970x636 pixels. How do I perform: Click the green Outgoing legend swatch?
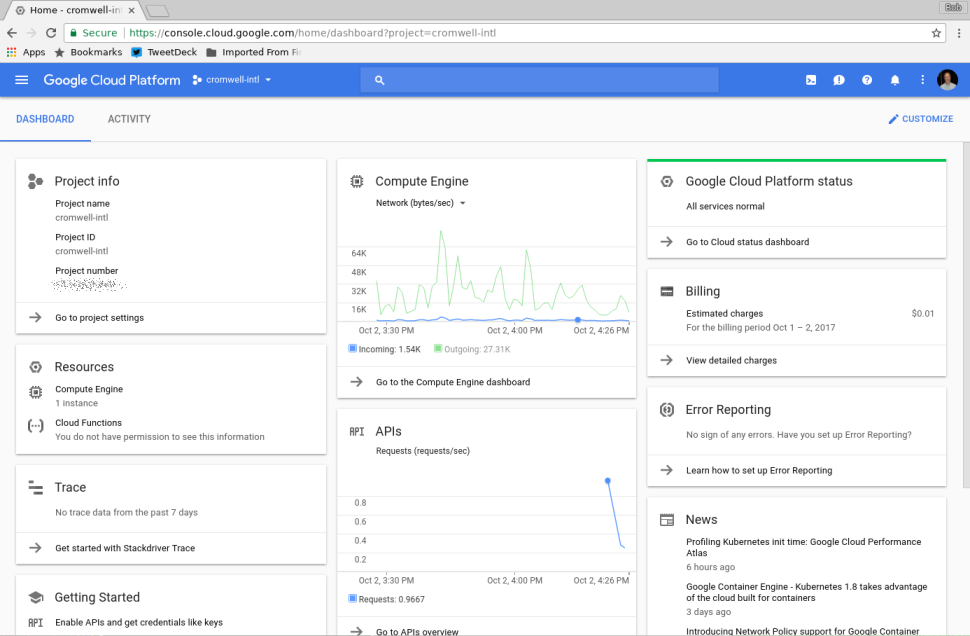click(438, 348)
